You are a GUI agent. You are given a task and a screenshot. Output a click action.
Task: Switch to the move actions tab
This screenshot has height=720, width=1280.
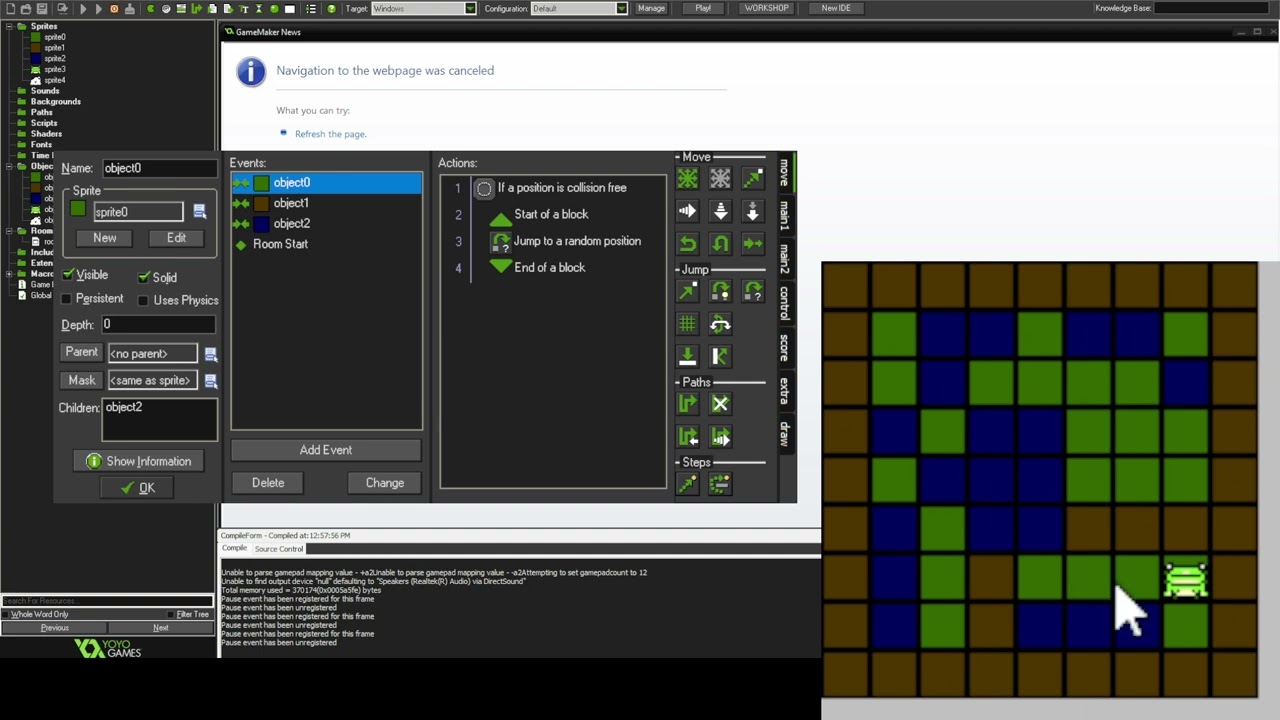tap(784, 172)
